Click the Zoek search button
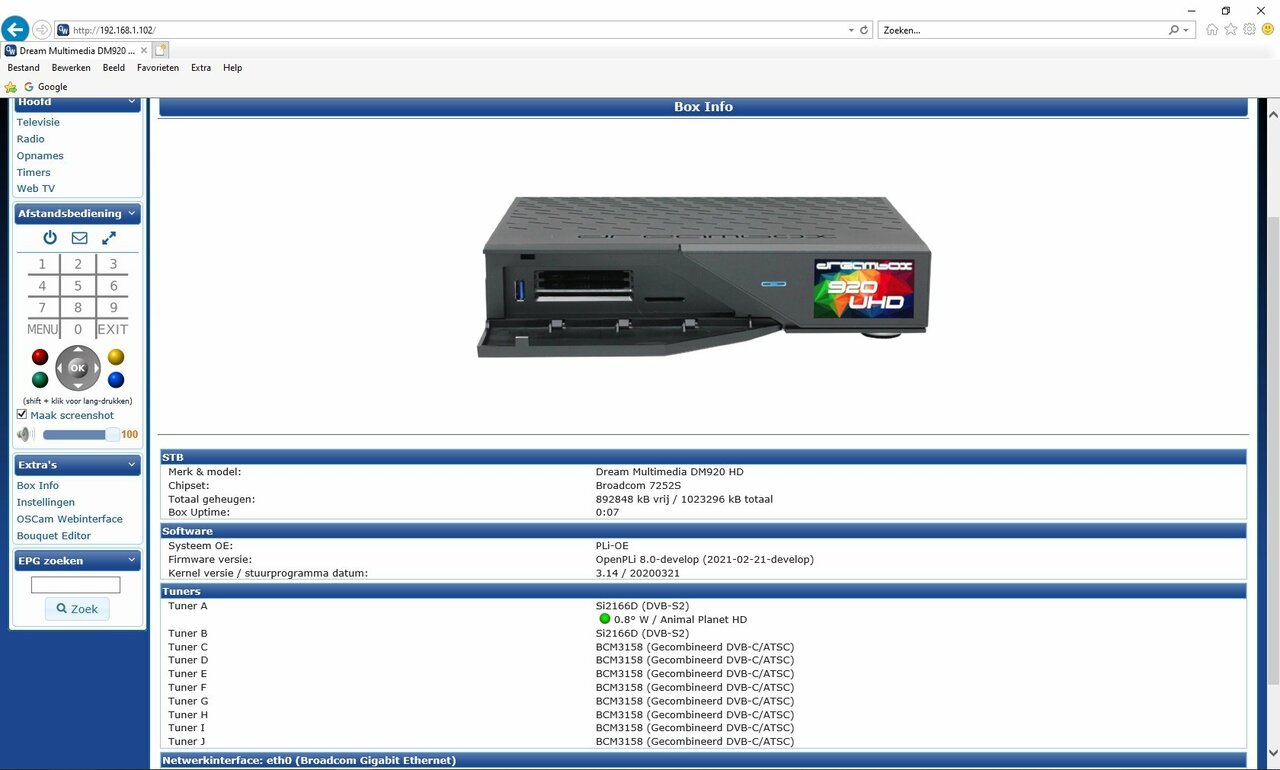The image size is (1280, 770). click(77, 609)
